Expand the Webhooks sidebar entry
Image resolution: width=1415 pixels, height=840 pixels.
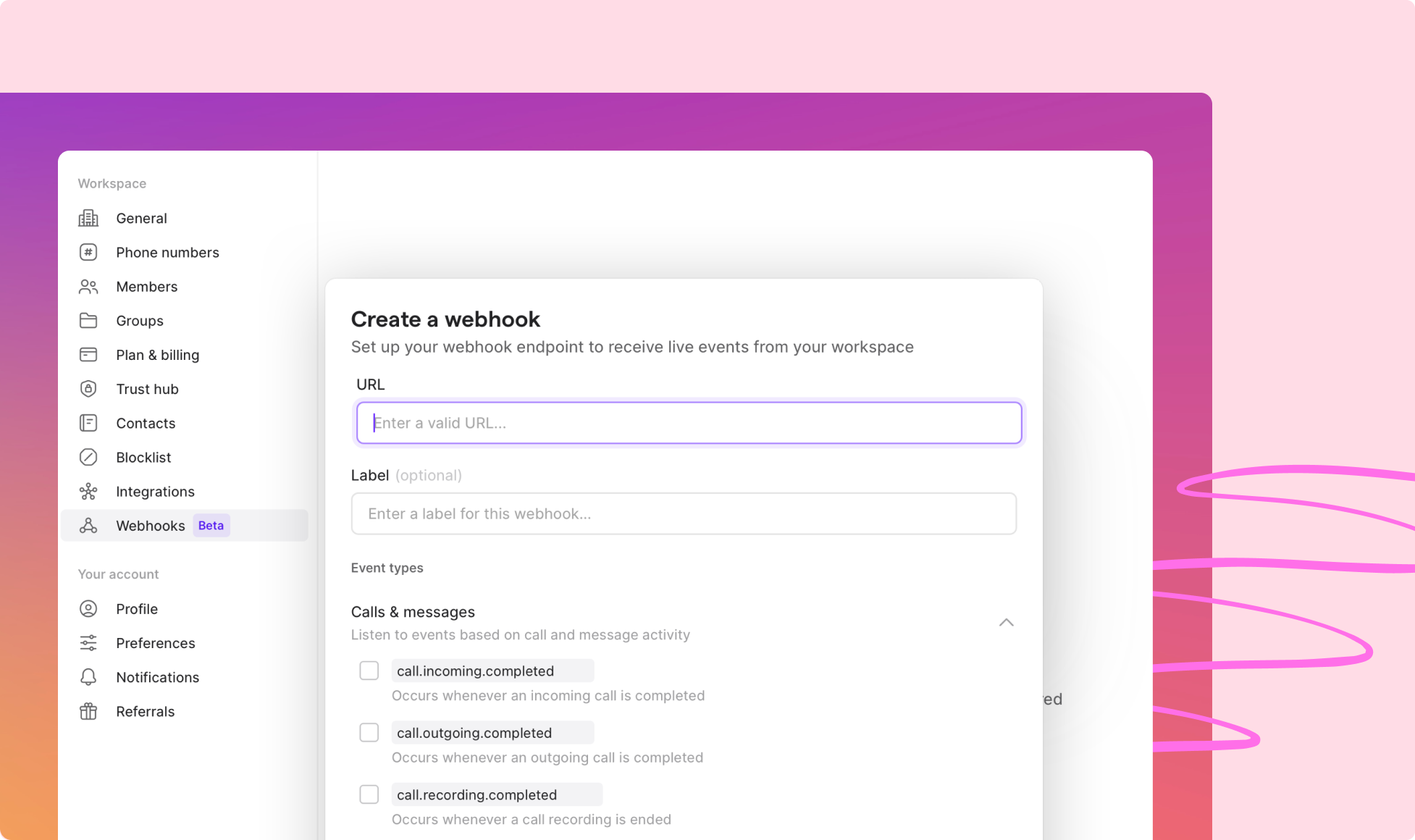[x=151, y=525]
